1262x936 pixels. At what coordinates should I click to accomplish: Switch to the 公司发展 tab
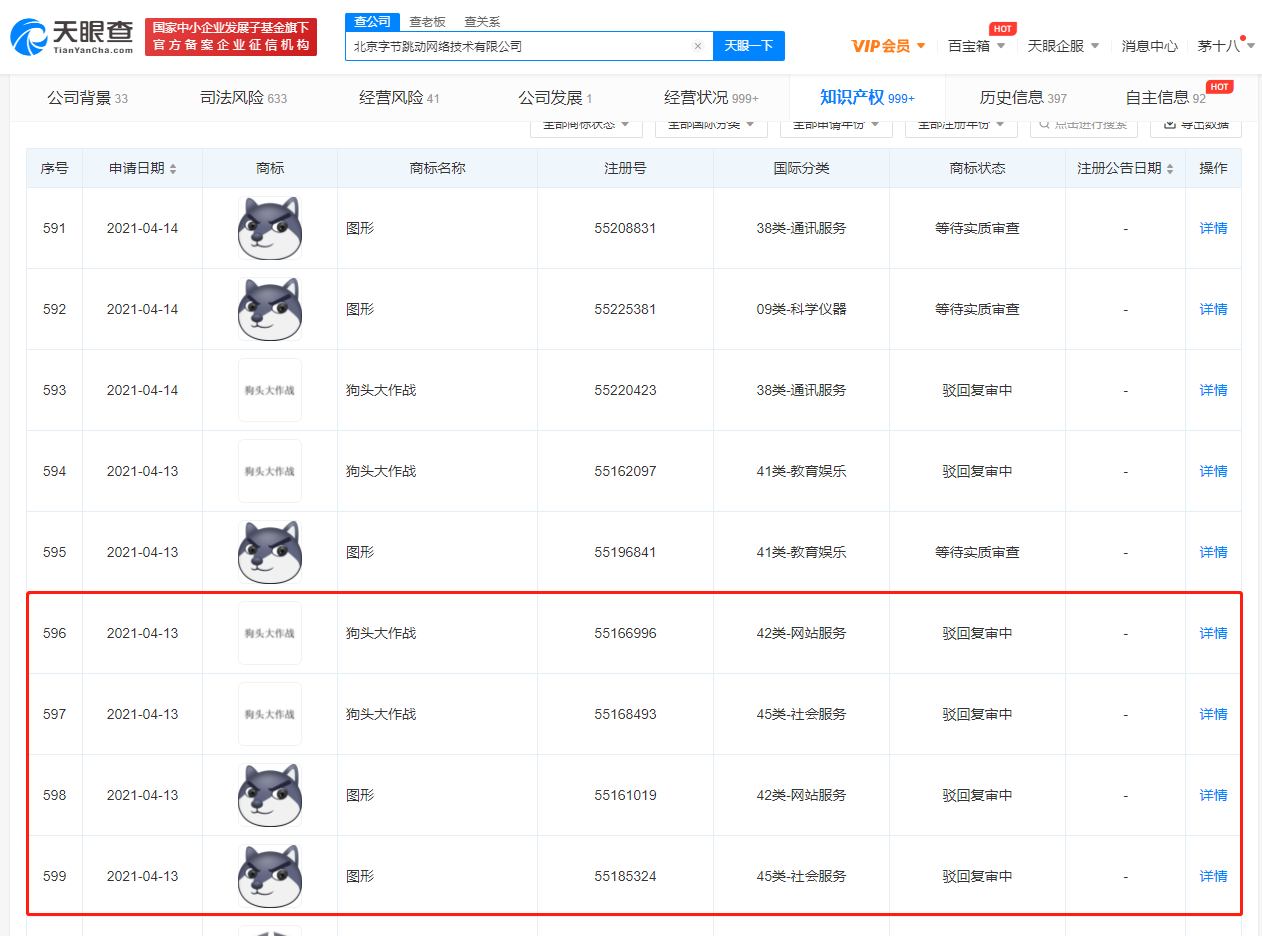[x=555, y=98]
